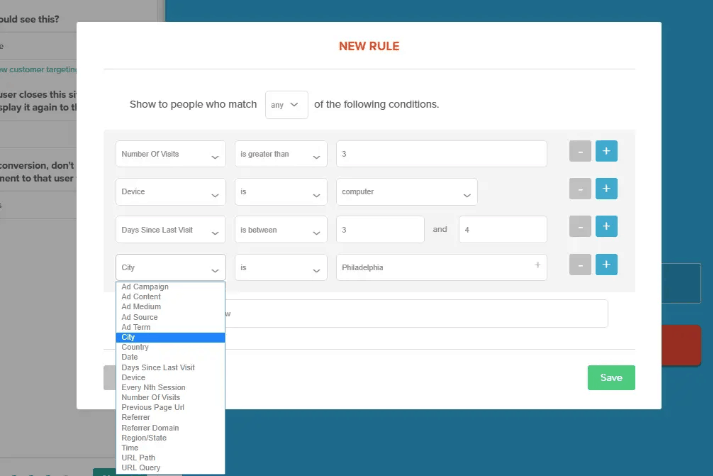Open the 'computer' value dropdown
Viewport: 713px width, 476px height.
[x=407, y=192]
